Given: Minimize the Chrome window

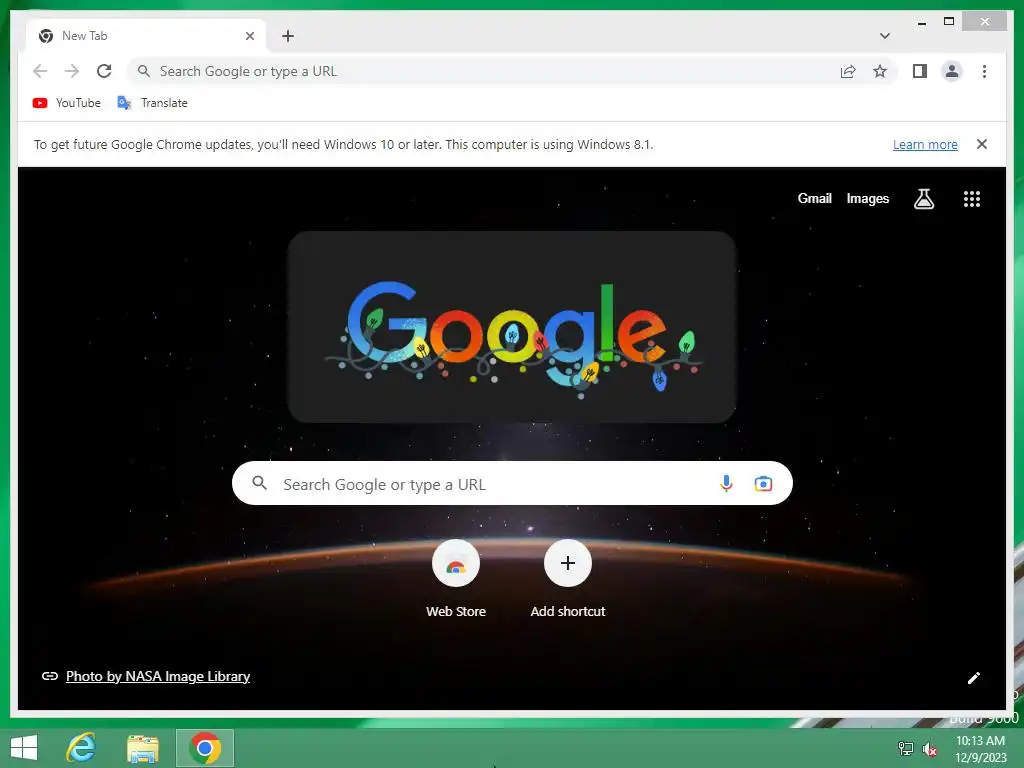Looking at the screenshot, I should click(x=921, y=22).
